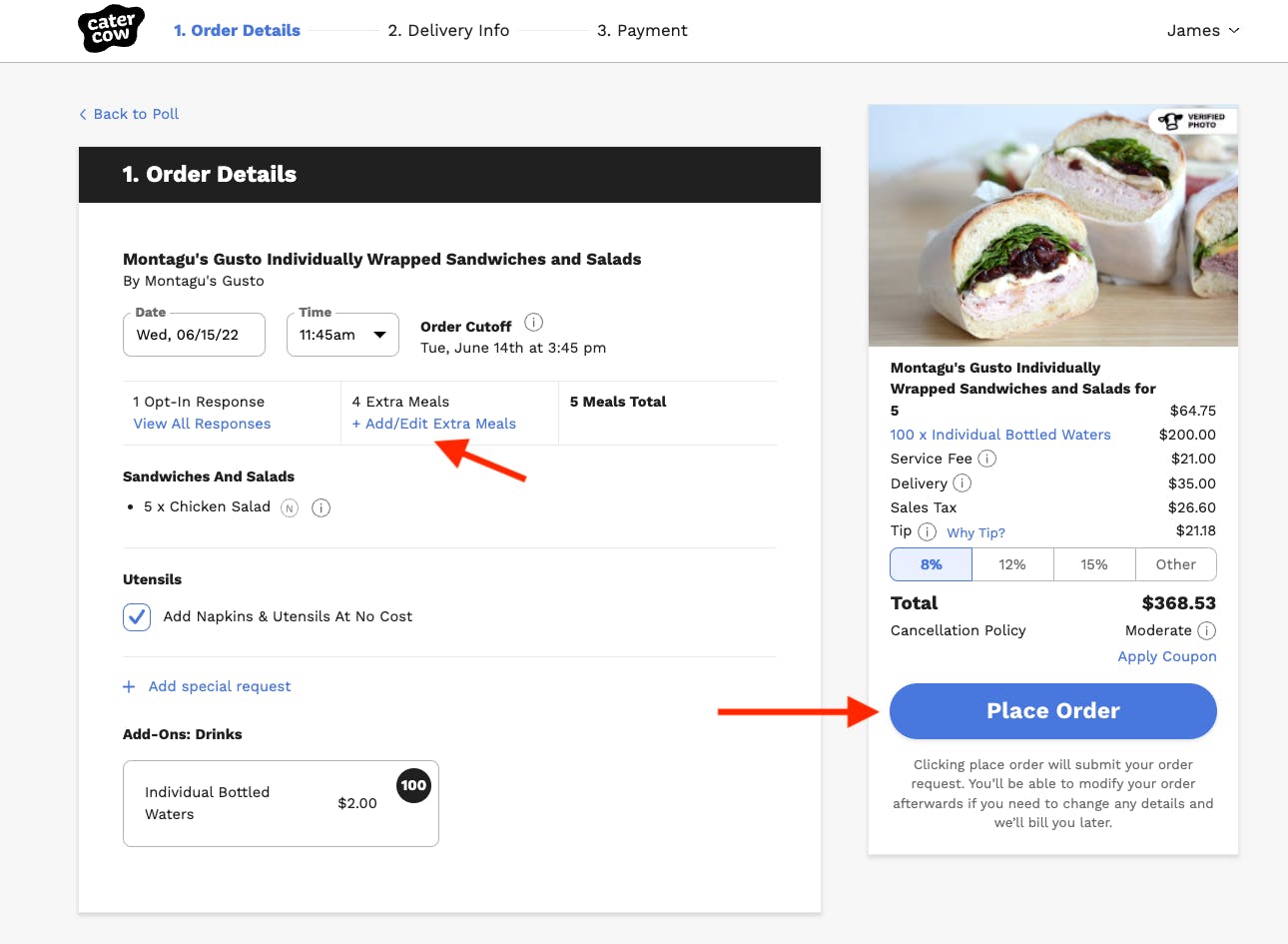Choose the Other tip option
The height and width of the screenshot is (944, 1288).
point(1175,564)
